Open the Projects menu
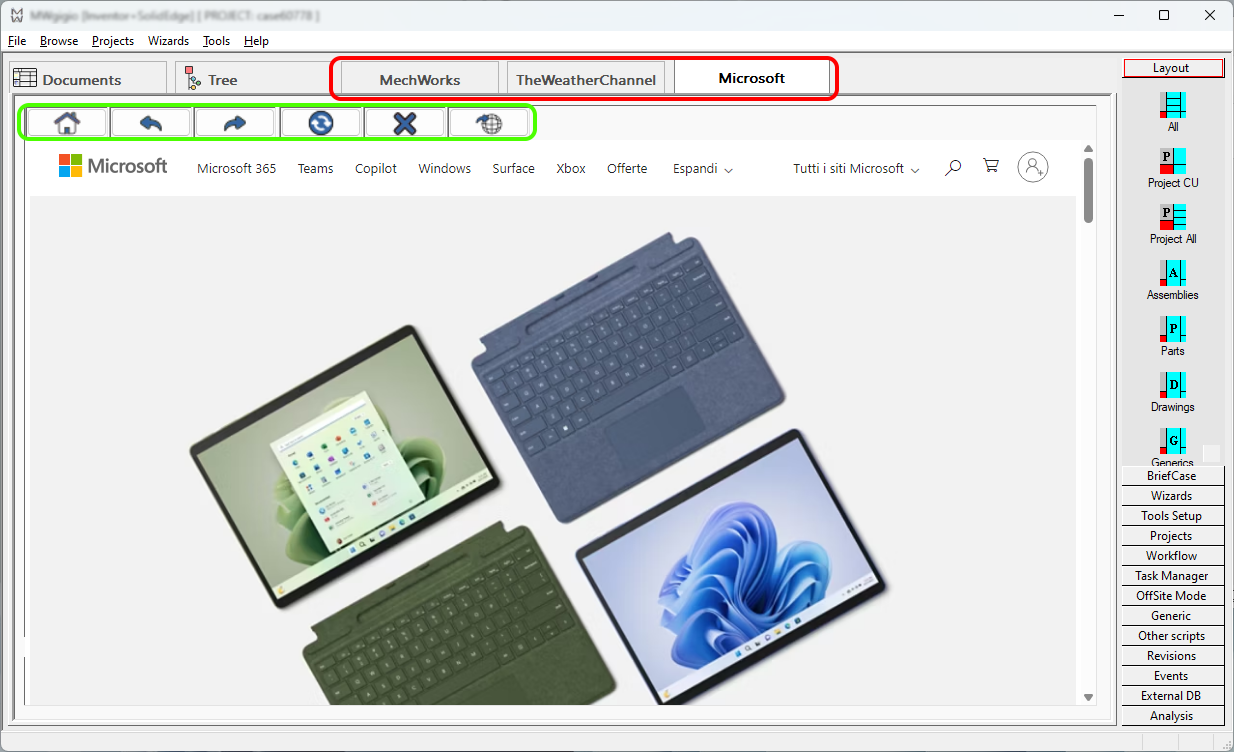This screenshot has height=752, width=1234. coord(113,41)
